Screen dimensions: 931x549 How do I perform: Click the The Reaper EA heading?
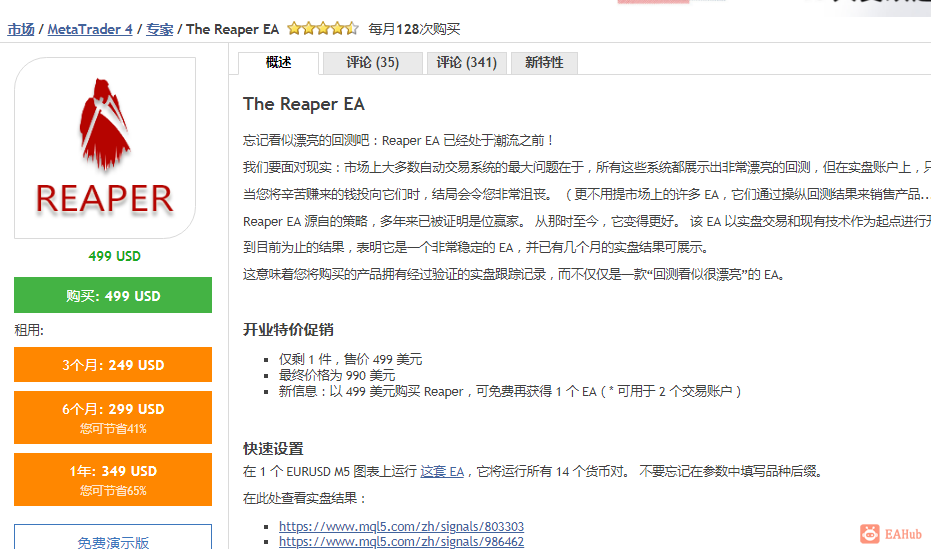point(303,104)
